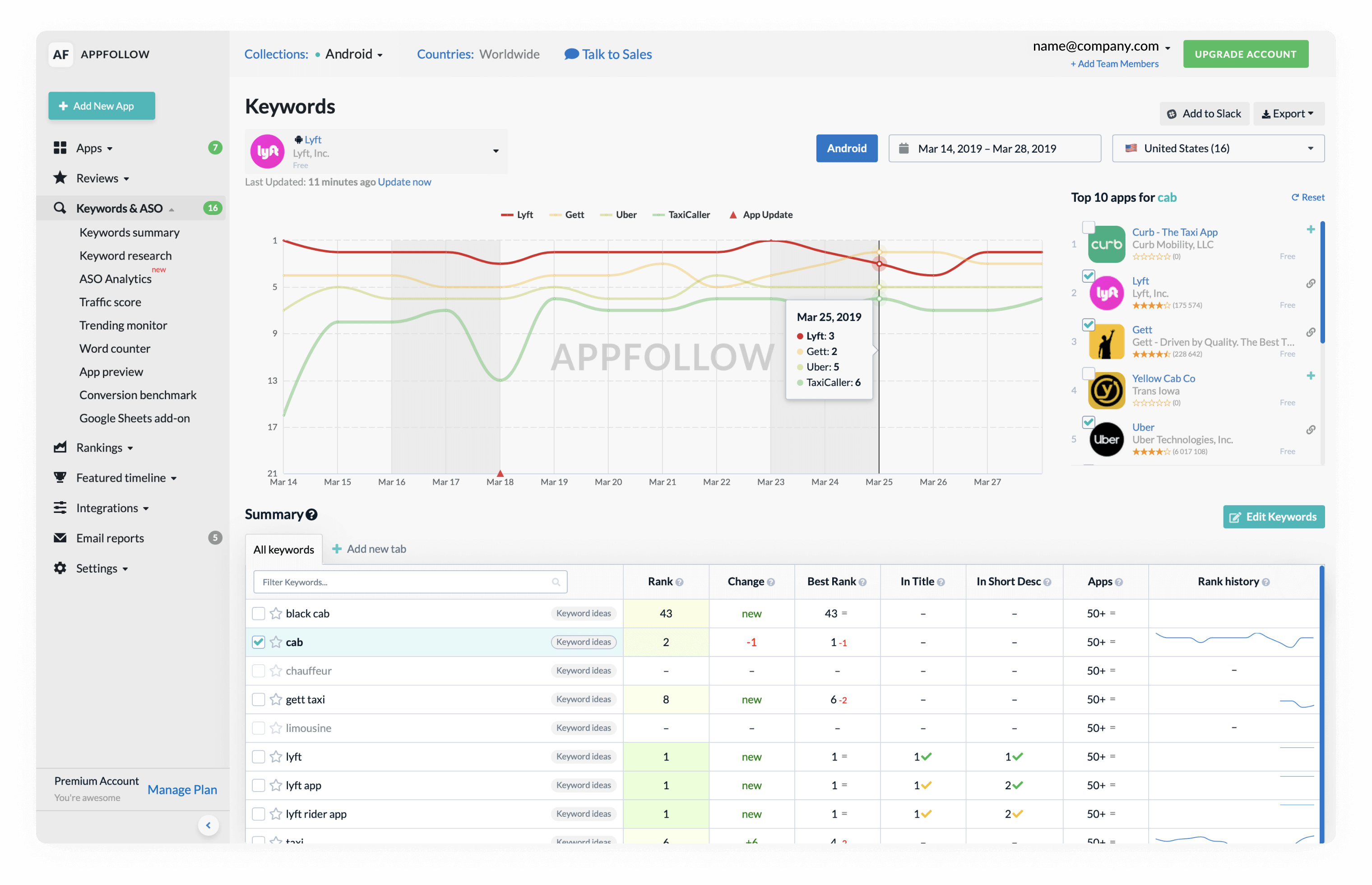Click the link icon next to Lyft app
This screenshot has width=1372, height=885.
[x=1311, y=283]
